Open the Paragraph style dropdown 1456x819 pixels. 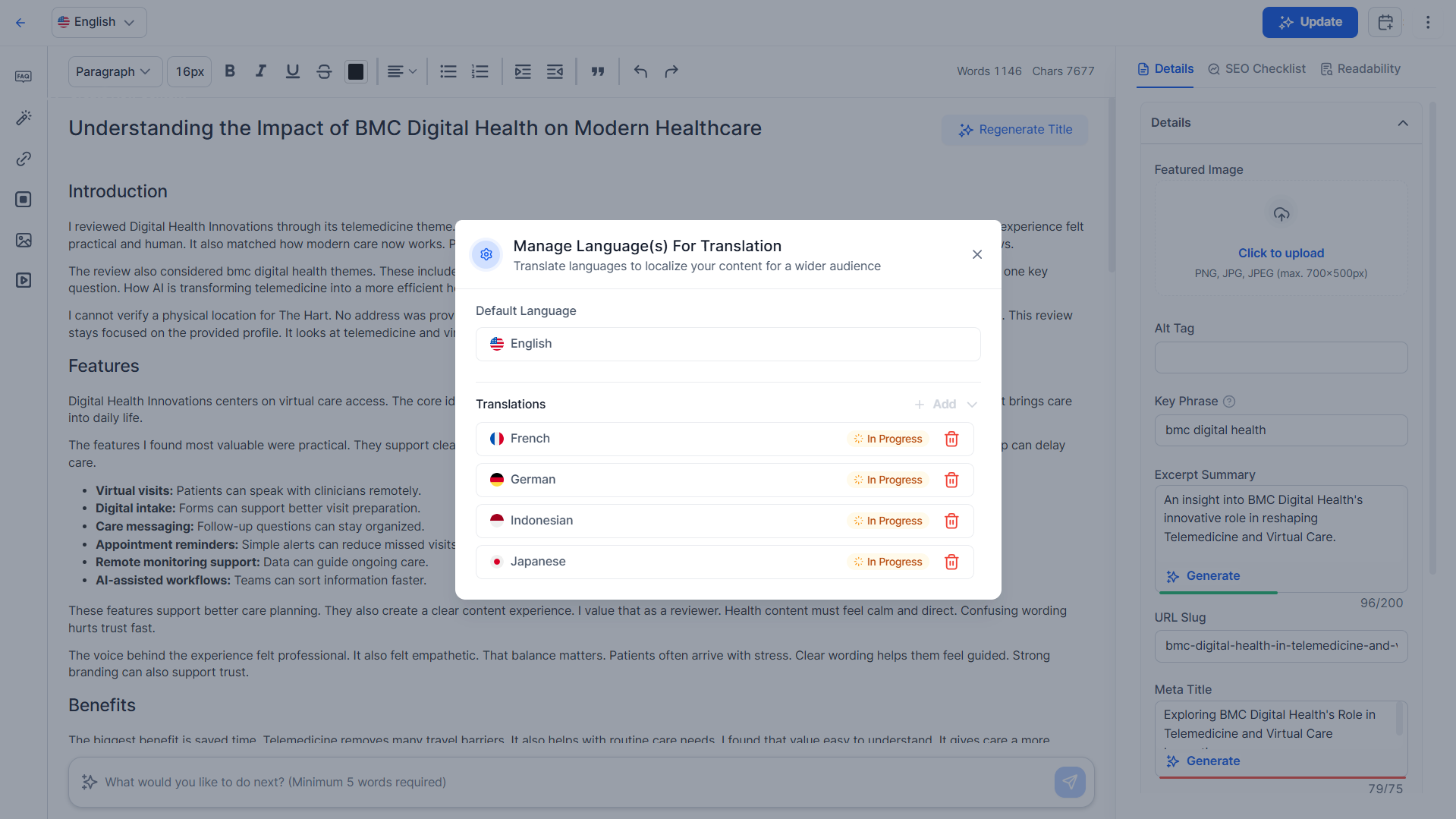pyautogui.click(x=115, y=71)
